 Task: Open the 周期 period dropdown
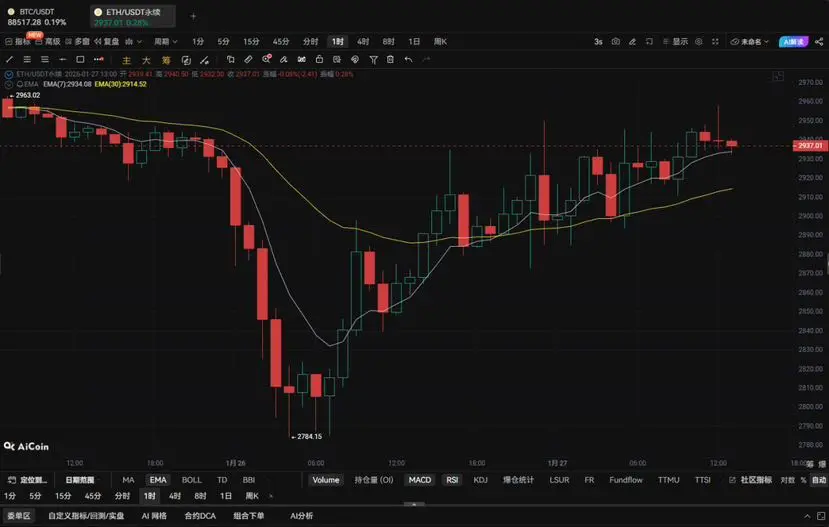(x=165, y=41)
